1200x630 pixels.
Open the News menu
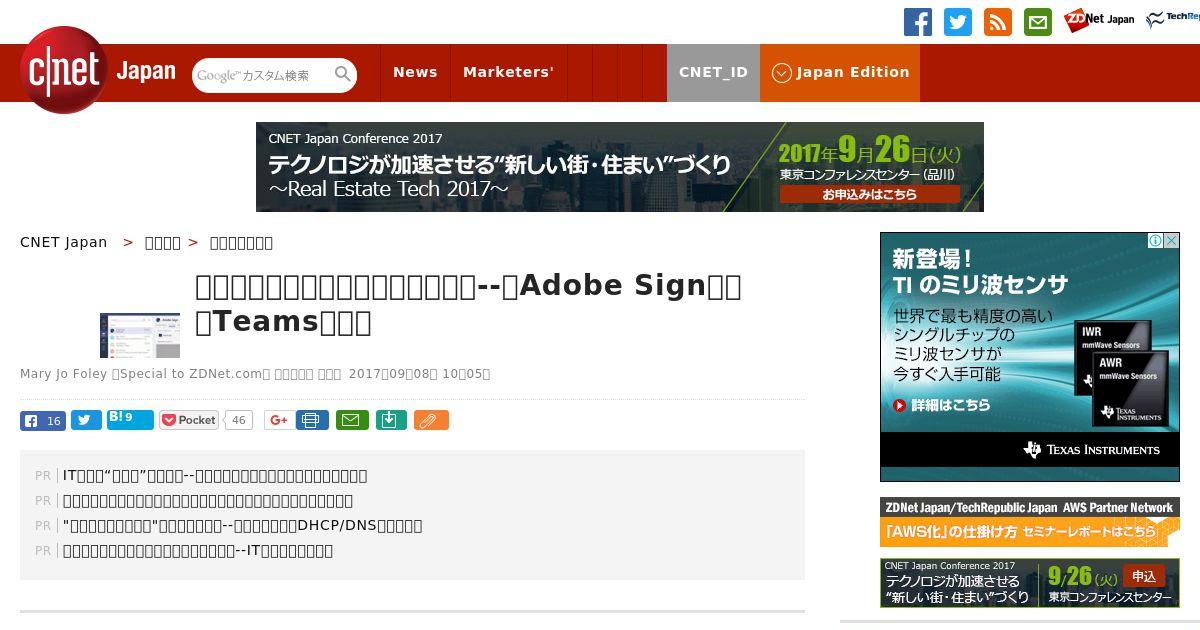[415, 72]
